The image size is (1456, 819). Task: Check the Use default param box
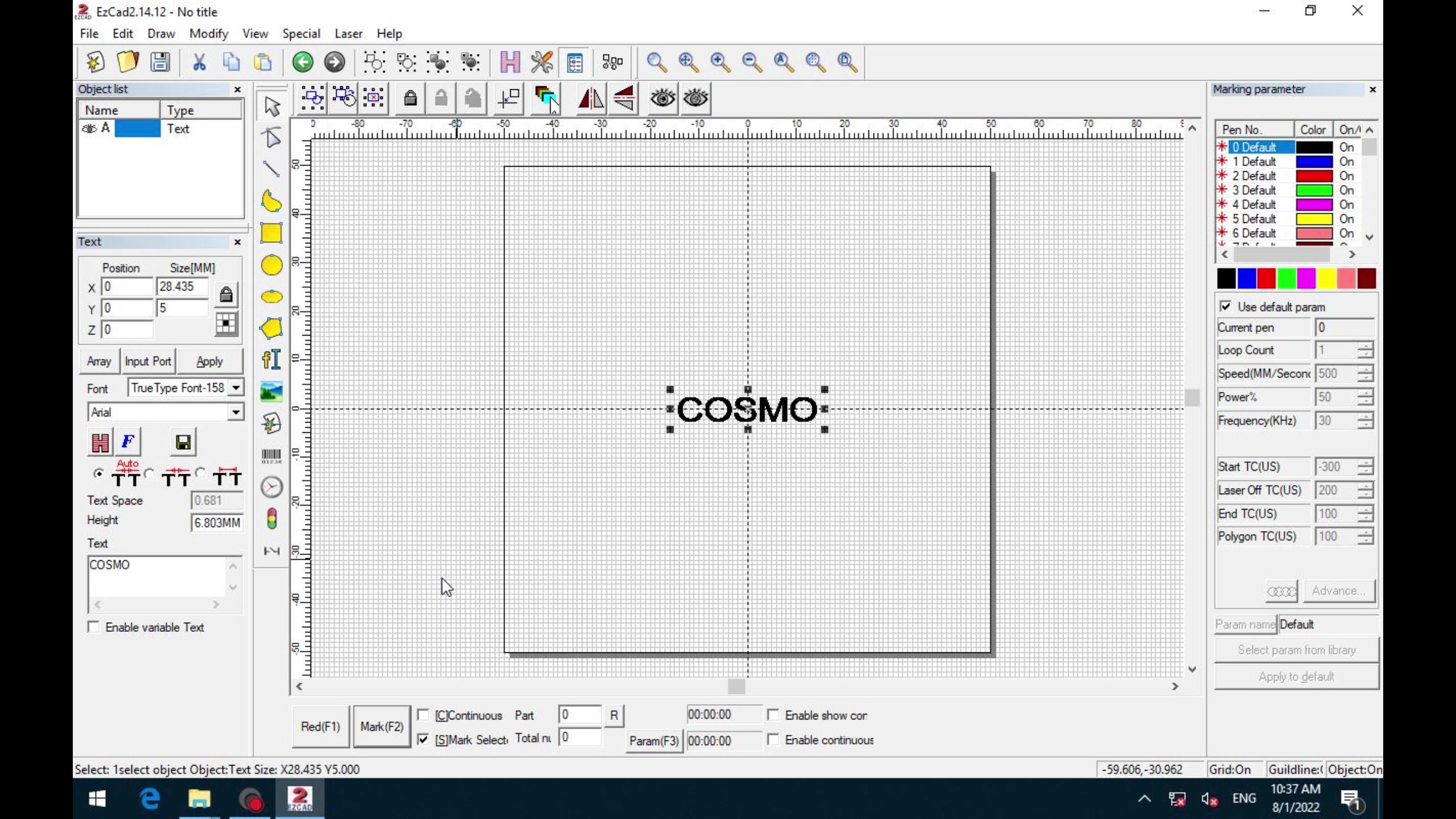[x=1226, y=306]
